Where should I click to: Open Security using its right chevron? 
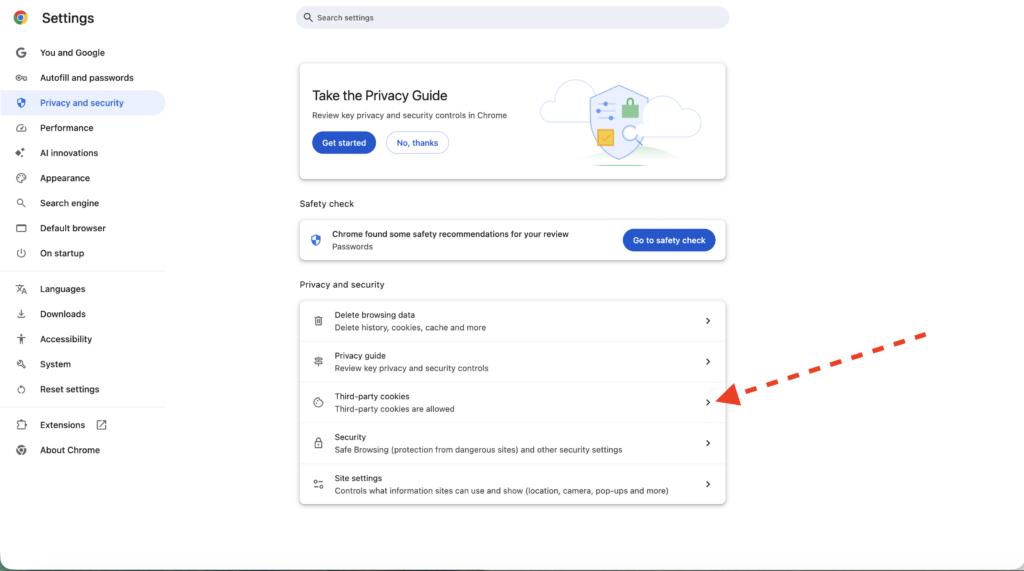tap(708, 443)
